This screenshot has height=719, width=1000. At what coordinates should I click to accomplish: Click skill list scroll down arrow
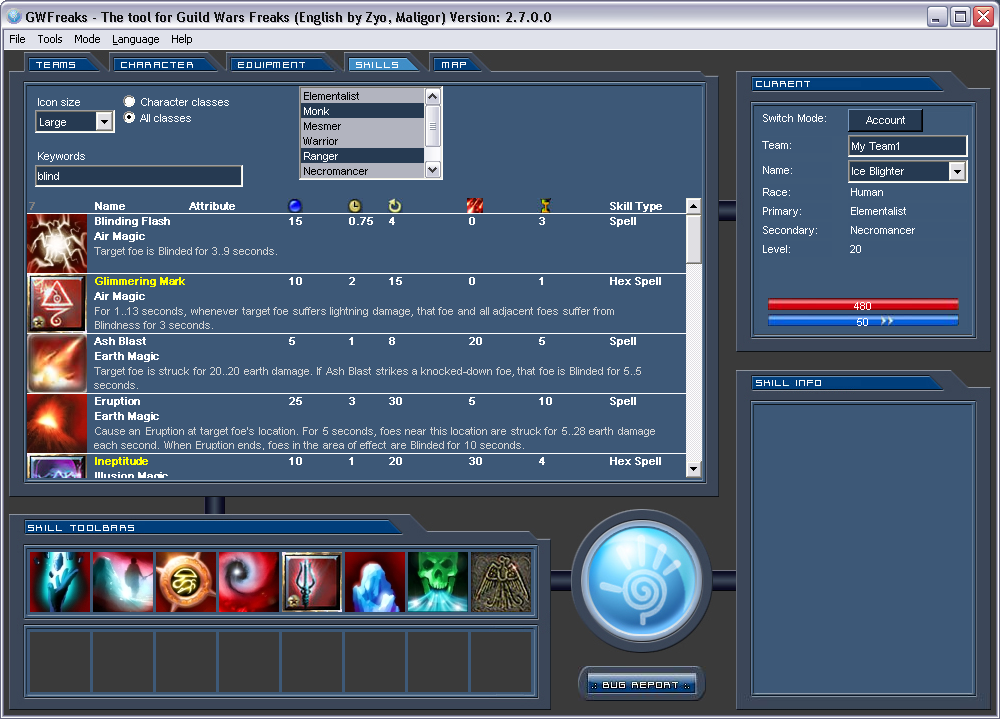(693, 470)
